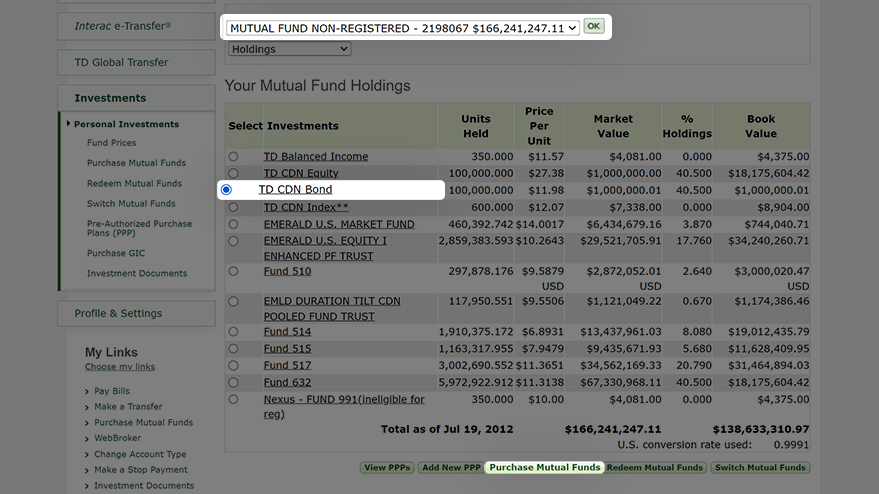
Task: Select the EMERALD U.S. EQUITY I radio button
Action: (x=233, y=241)
